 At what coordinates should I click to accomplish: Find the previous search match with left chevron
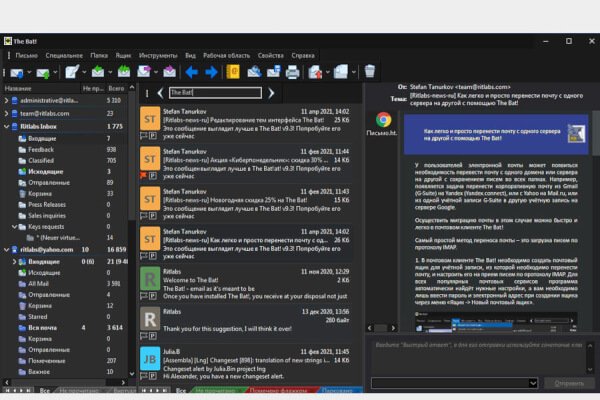tap(160, 93)
